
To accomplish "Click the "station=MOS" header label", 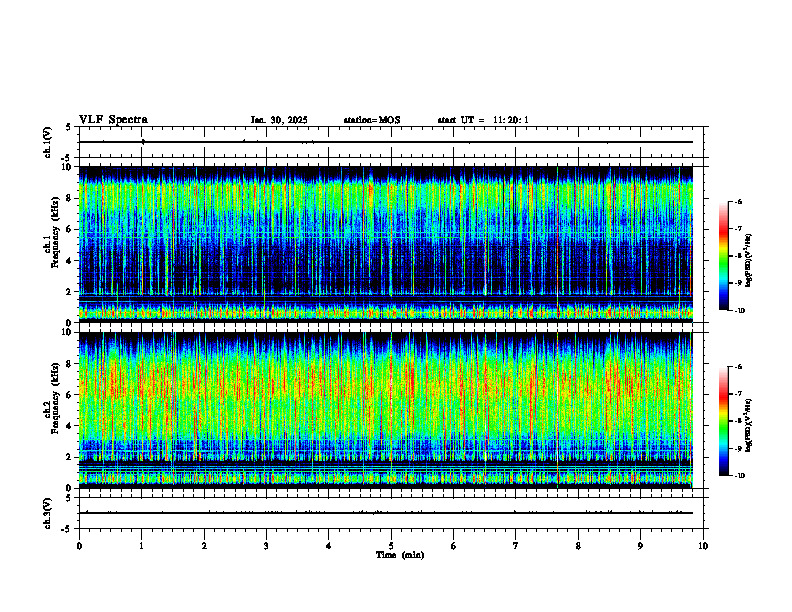I will point(372,120).
